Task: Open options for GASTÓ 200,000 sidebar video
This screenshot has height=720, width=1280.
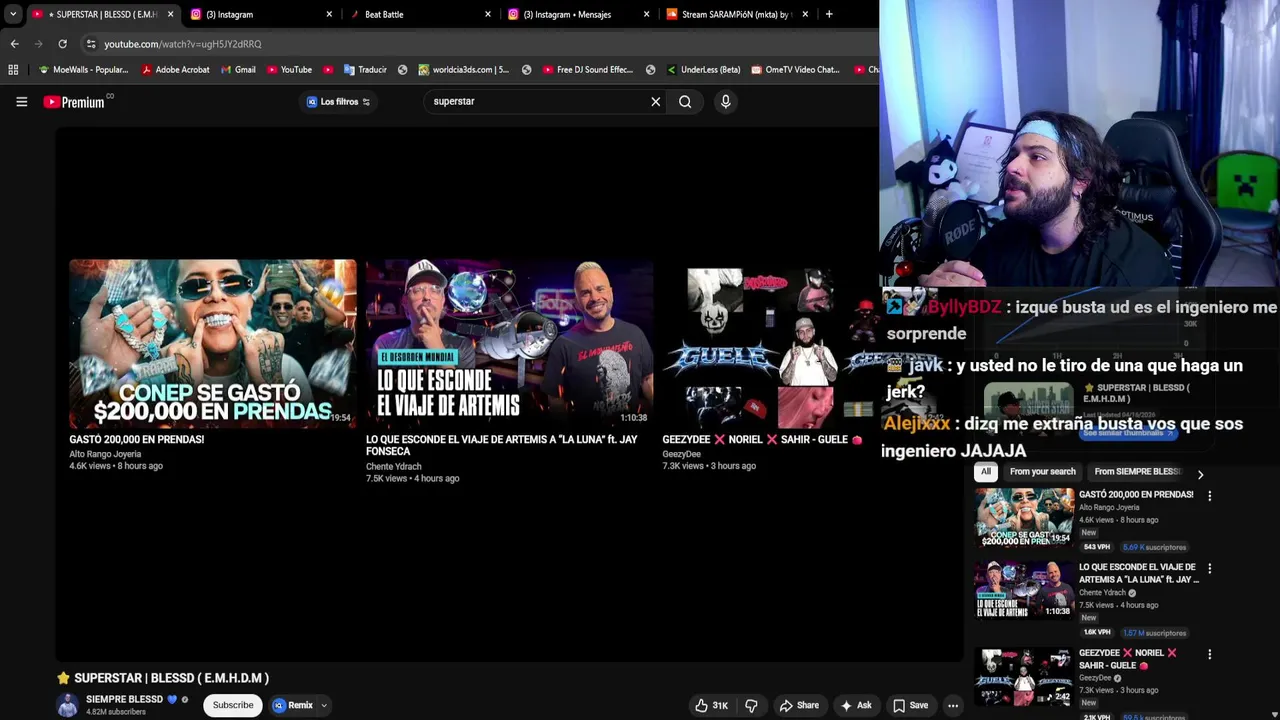Action: [1209, 496]
